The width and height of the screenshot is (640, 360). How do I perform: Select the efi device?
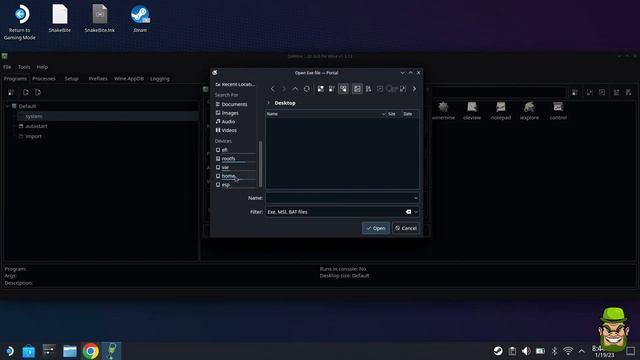point(236,150)
